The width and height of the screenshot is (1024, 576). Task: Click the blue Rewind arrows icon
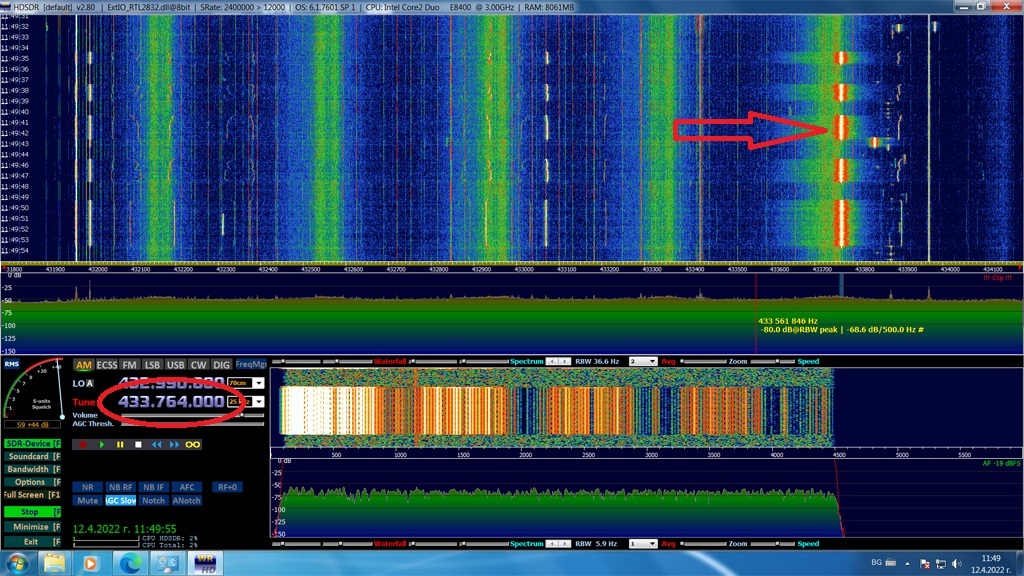pos(156,444)
